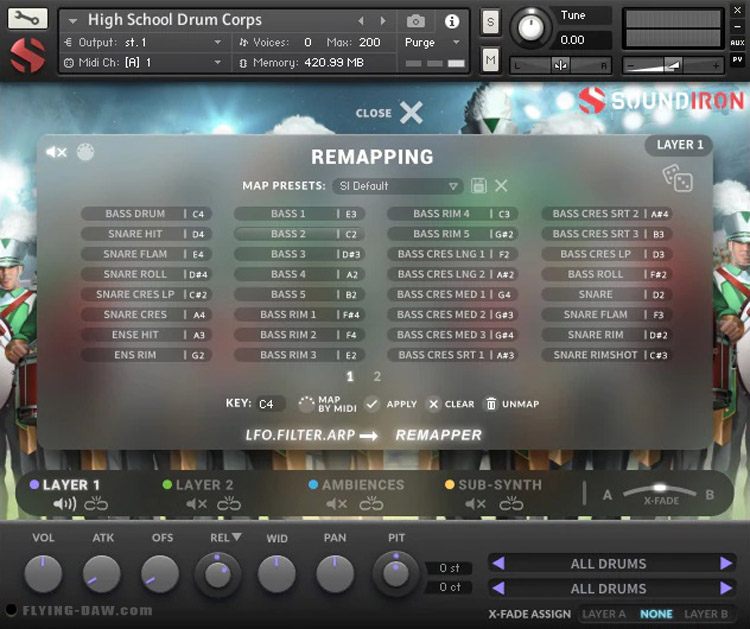Open the Map Presets SI Default dropdown
This screenshot has width=750, height=629.
(x=397, y=186)
